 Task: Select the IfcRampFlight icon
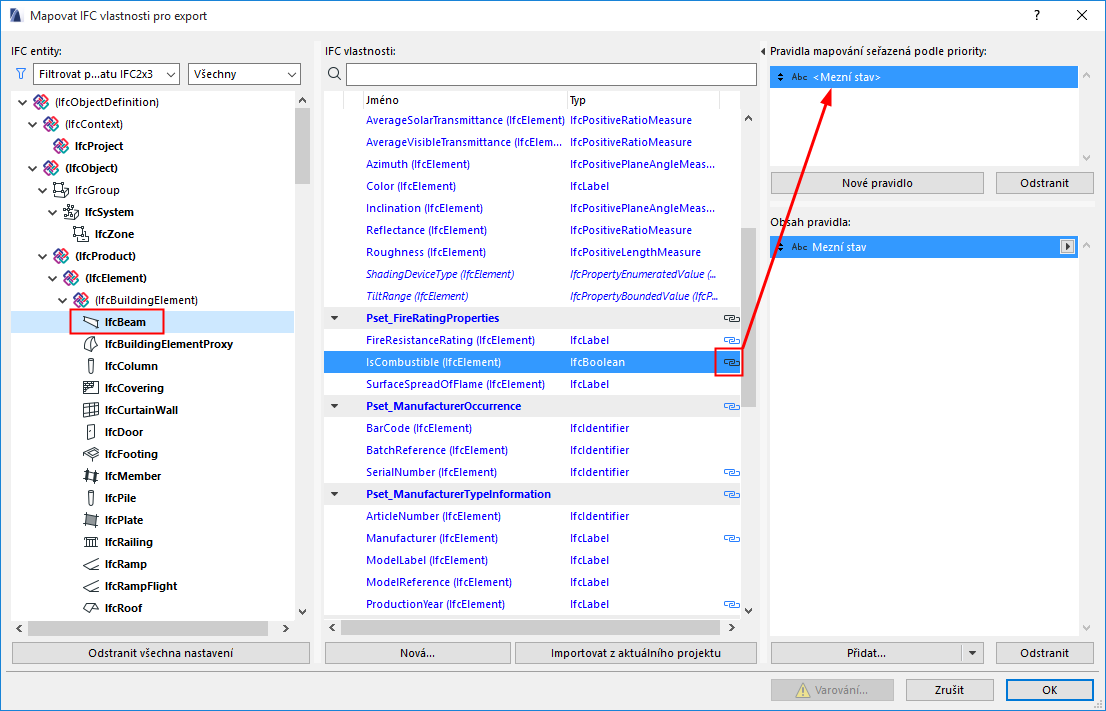point(90,586)
